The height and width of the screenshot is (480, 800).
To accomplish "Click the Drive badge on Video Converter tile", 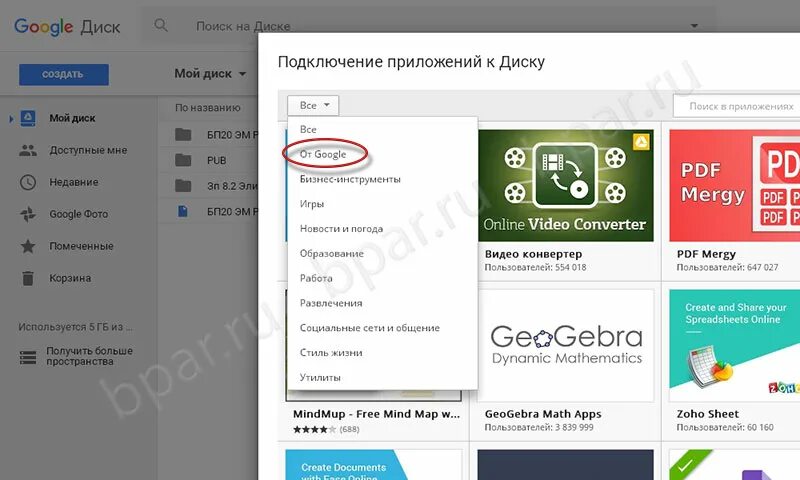I will click(641, 142).
